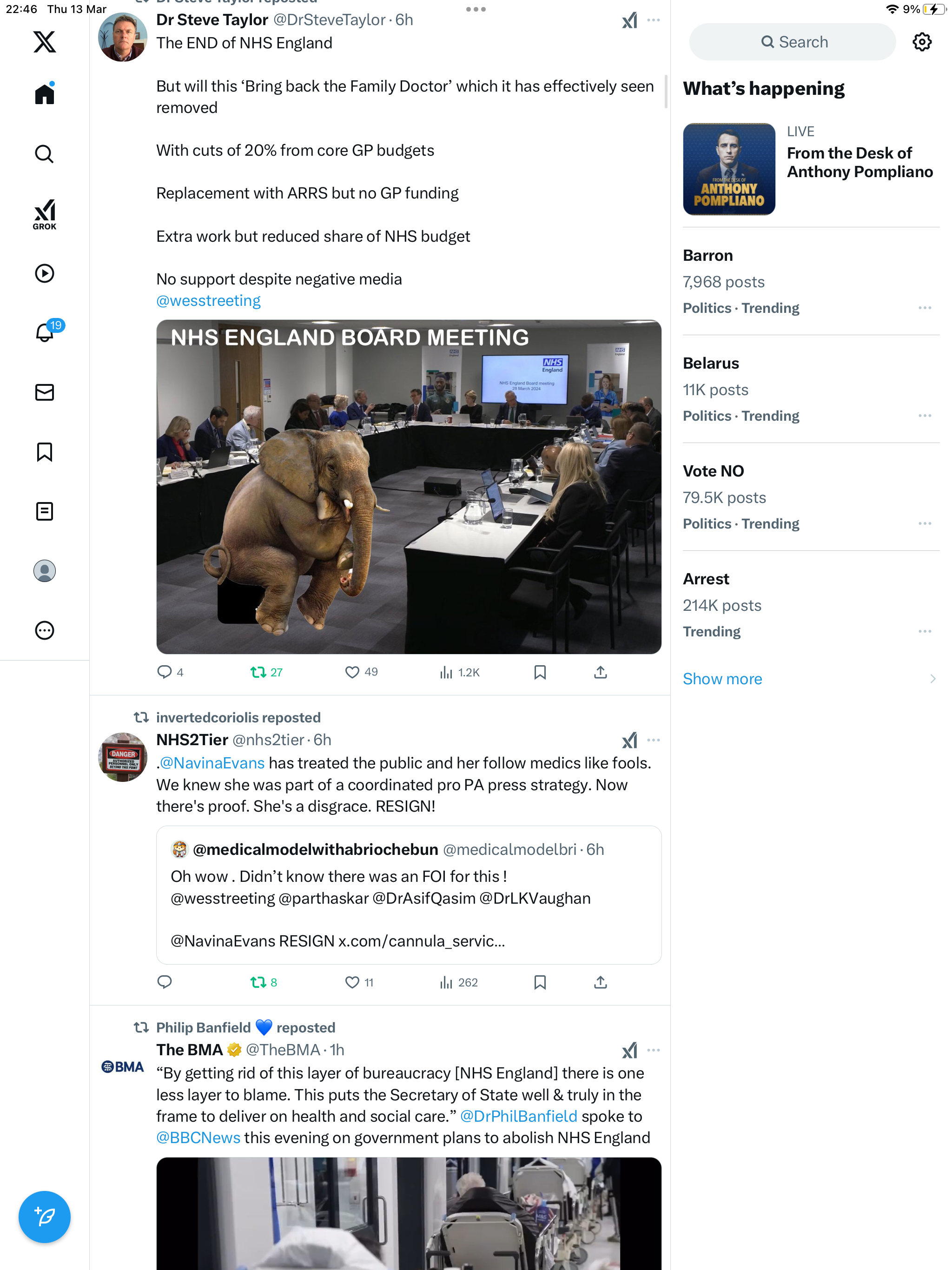Open Grok explain on NHS2Tier post
Image resolution: width=952 pixels, height=1270 pixels.
tap(629, 740)
